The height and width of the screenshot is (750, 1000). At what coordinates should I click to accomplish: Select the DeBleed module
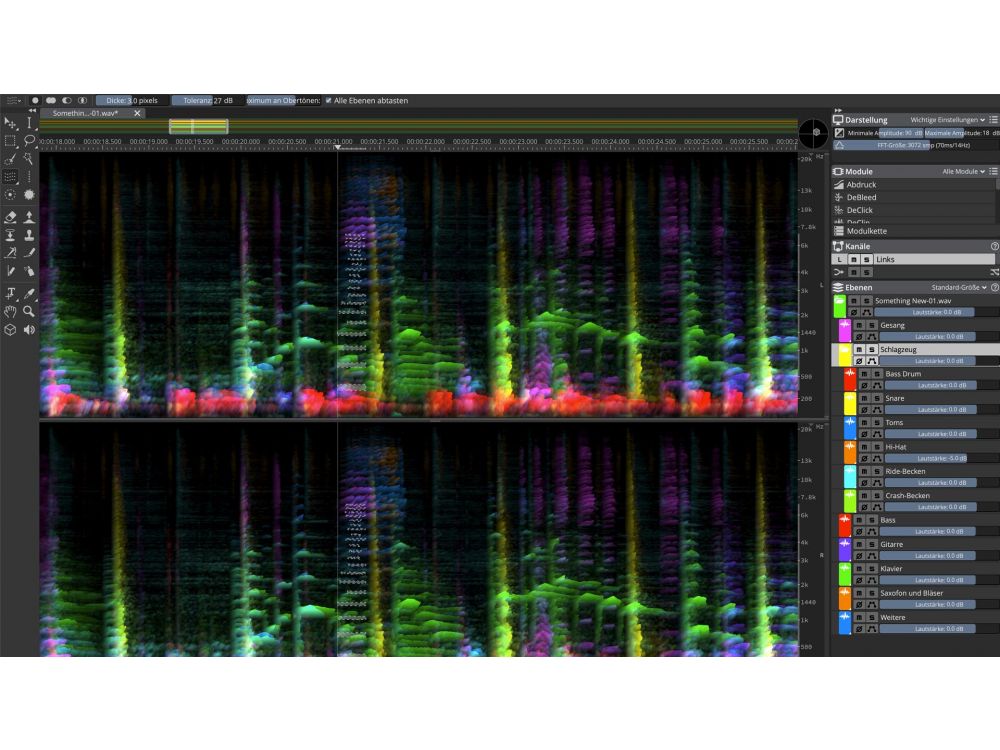(x=861, y=197)
